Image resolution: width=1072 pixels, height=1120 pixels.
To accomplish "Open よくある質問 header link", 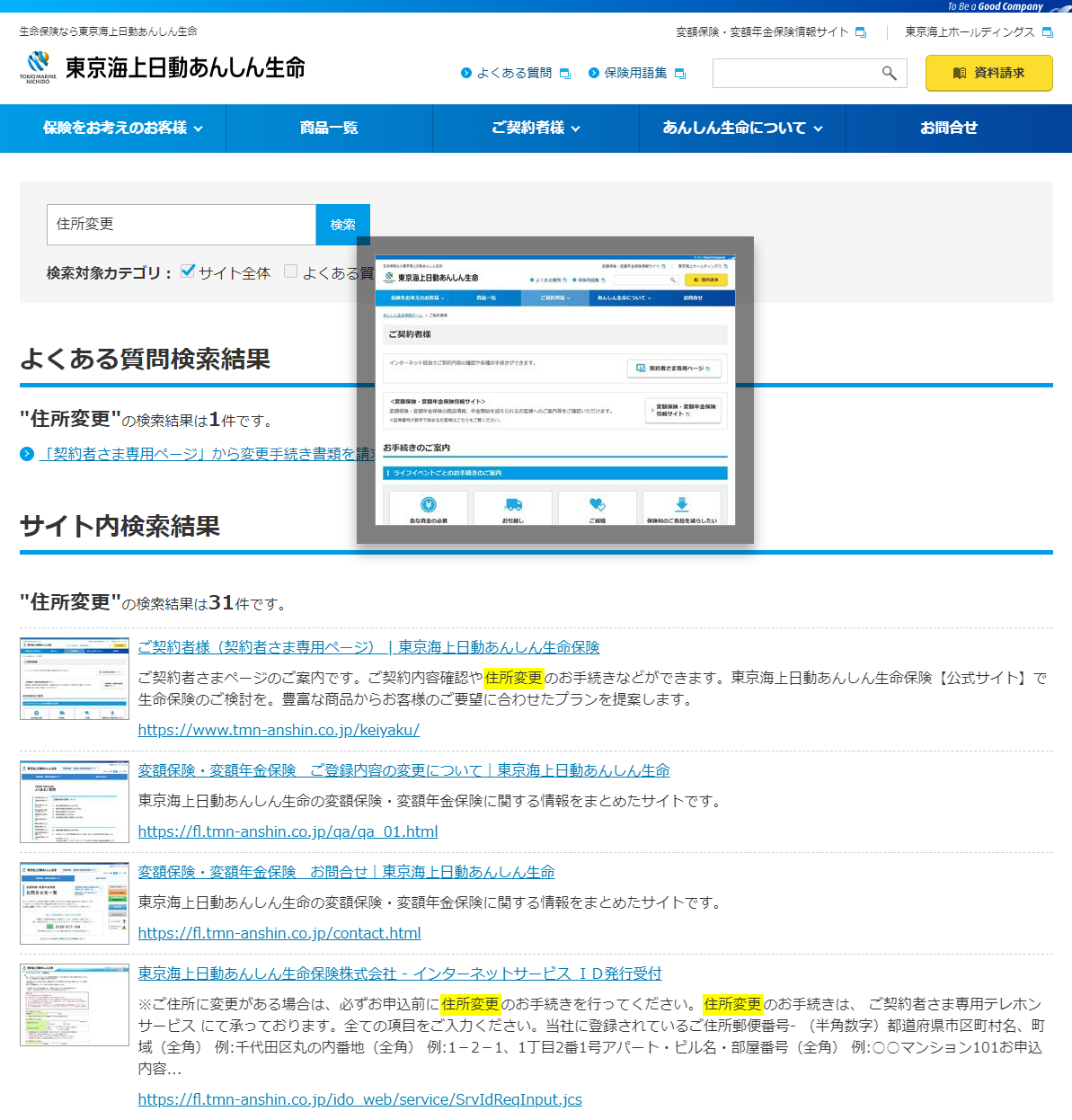I will pos(514,73).
